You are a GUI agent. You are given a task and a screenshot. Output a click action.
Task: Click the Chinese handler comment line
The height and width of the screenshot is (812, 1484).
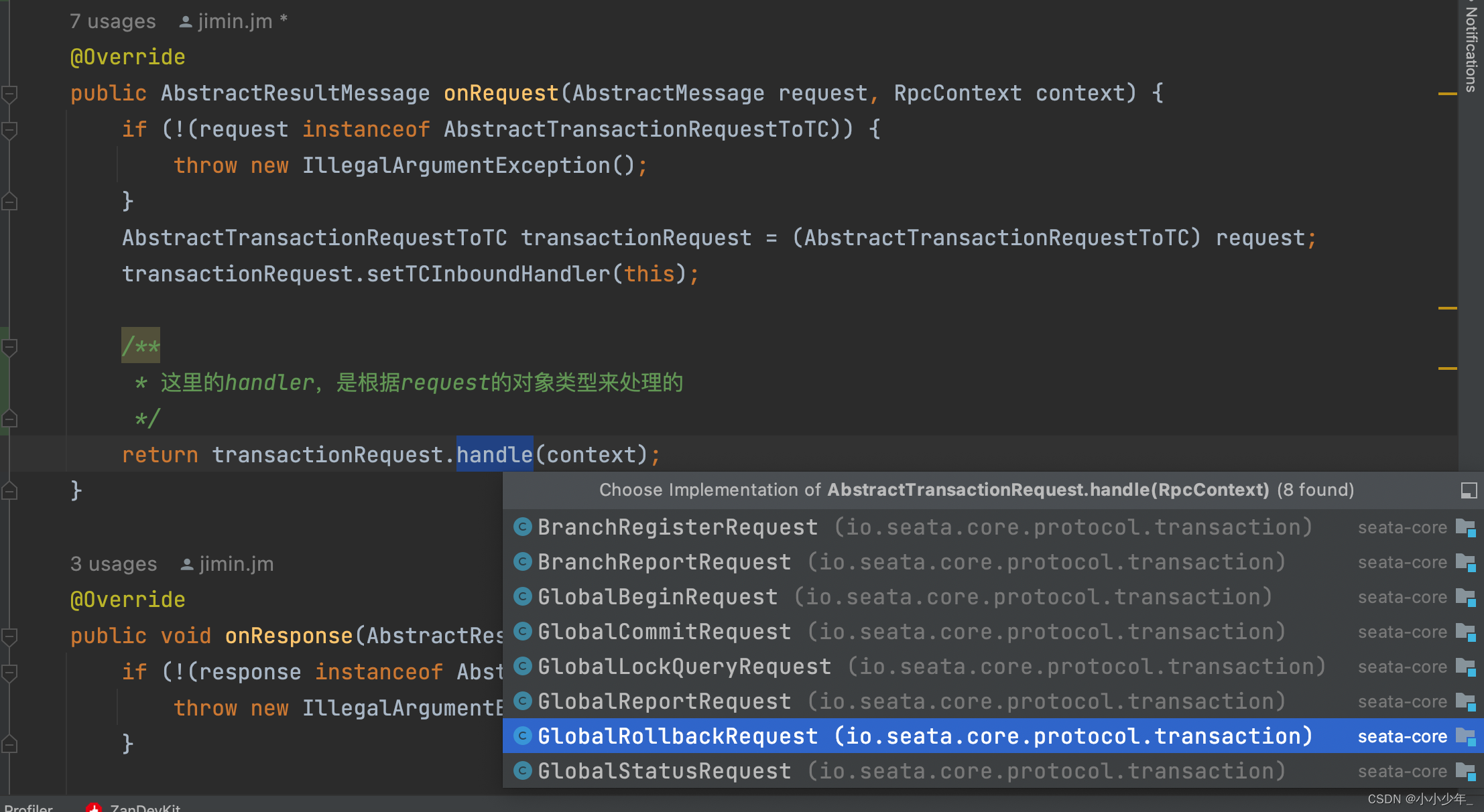coord(409,383)
